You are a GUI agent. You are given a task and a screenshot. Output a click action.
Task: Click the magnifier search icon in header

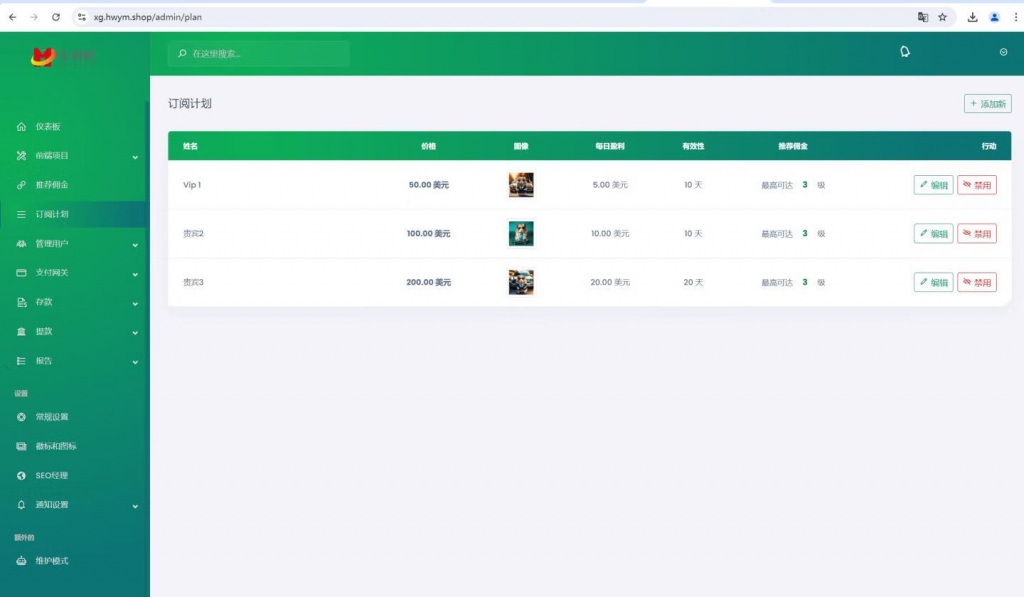click(x=182, y=54)
